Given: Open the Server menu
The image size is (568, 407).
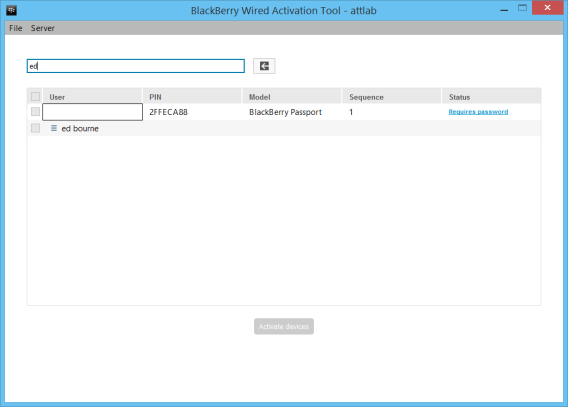Looking at the screenshot, I should pos(42,28).
